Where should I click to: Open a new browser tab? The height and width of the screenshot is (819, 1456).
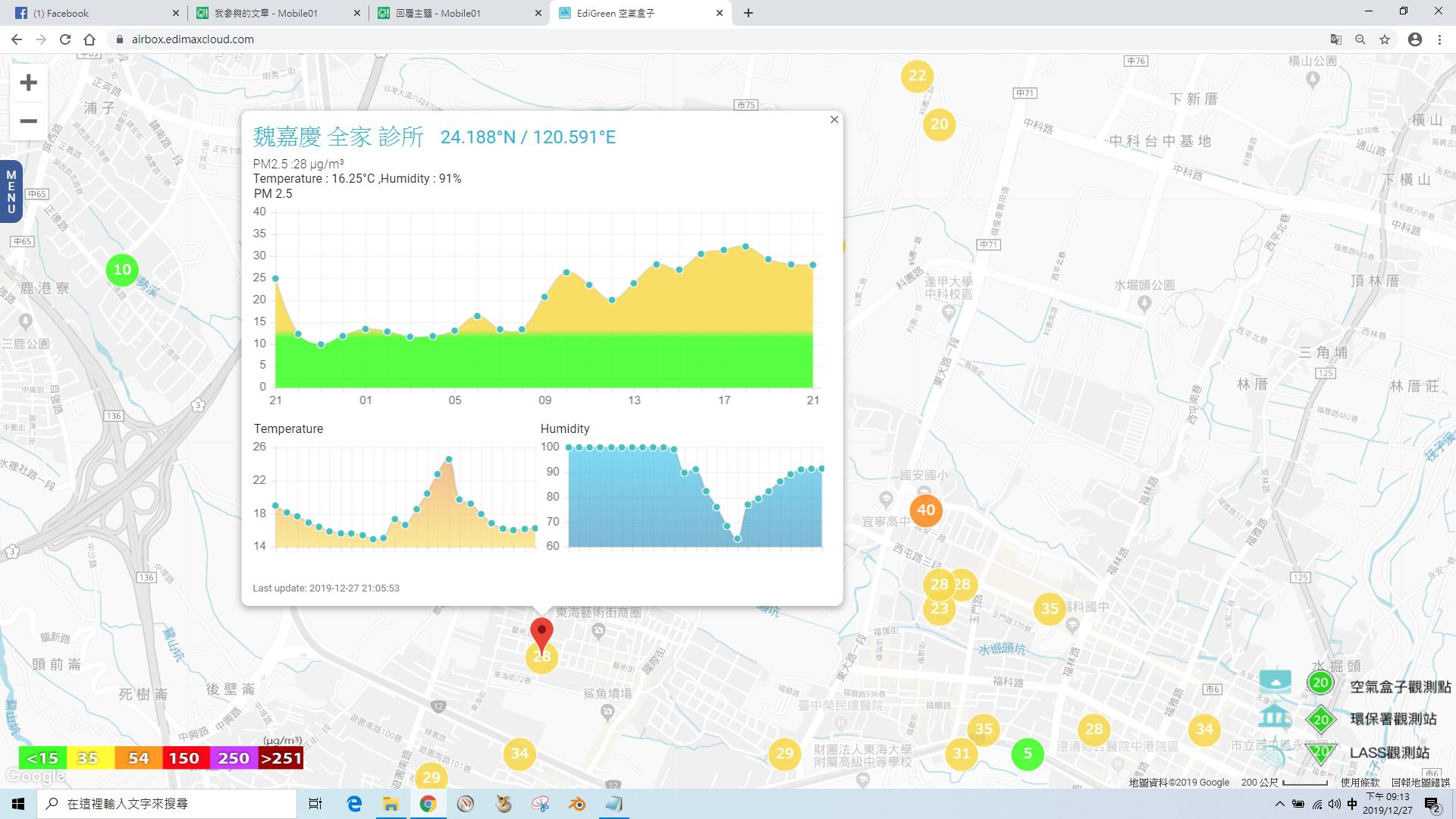(x=748, y=13)
